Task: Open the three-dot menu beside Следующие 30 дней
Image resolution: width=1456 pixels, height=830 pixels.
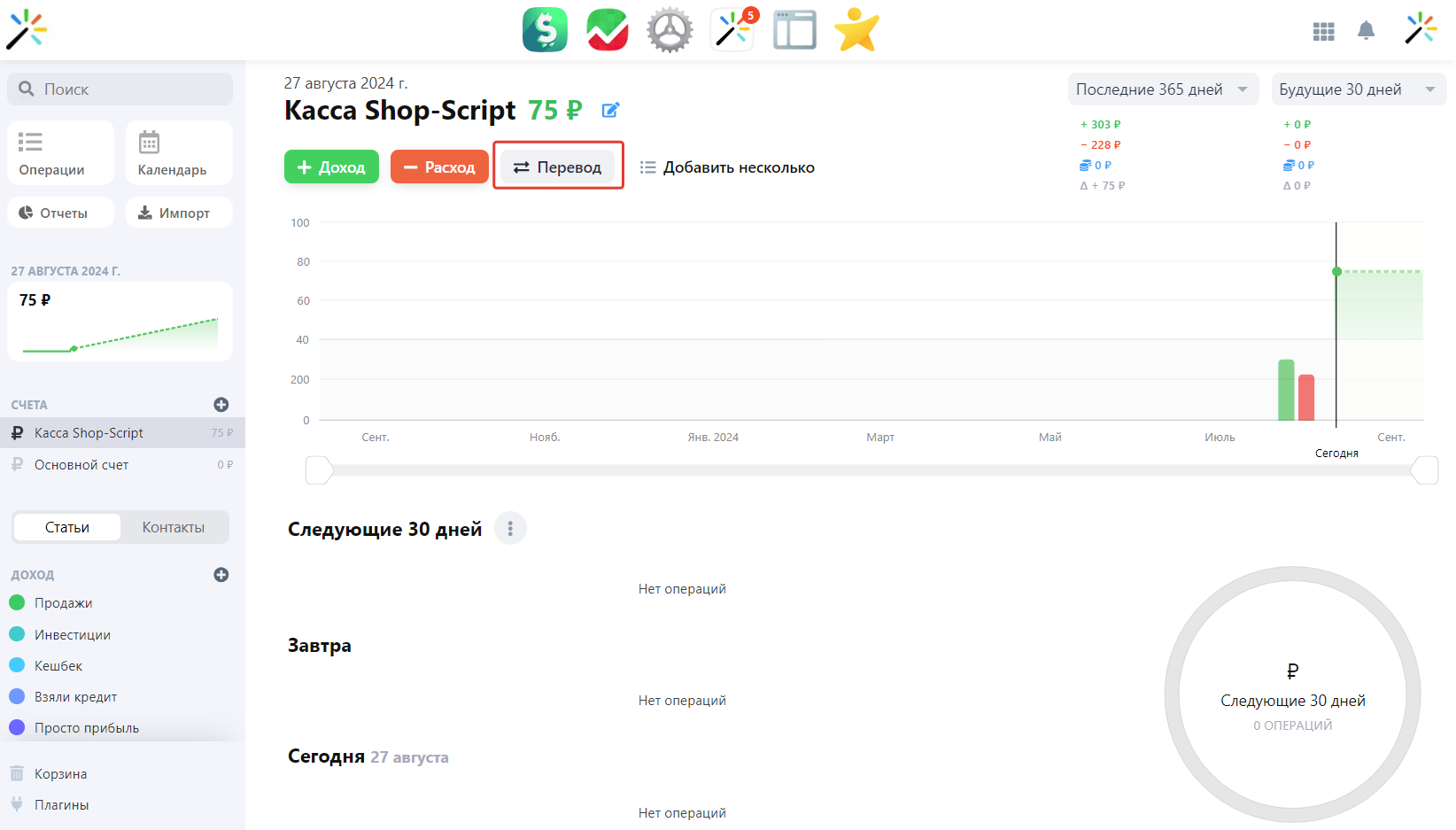Action: tap(510, 529)
